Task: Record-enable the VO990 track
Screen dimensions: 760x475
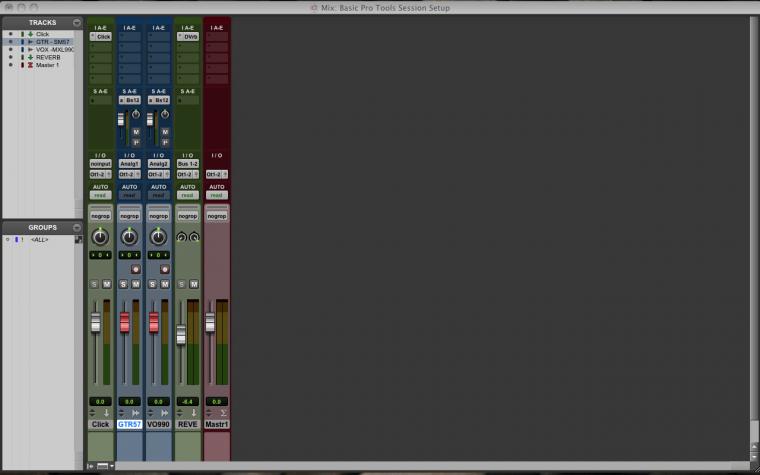Action: [x=165, y=269]
